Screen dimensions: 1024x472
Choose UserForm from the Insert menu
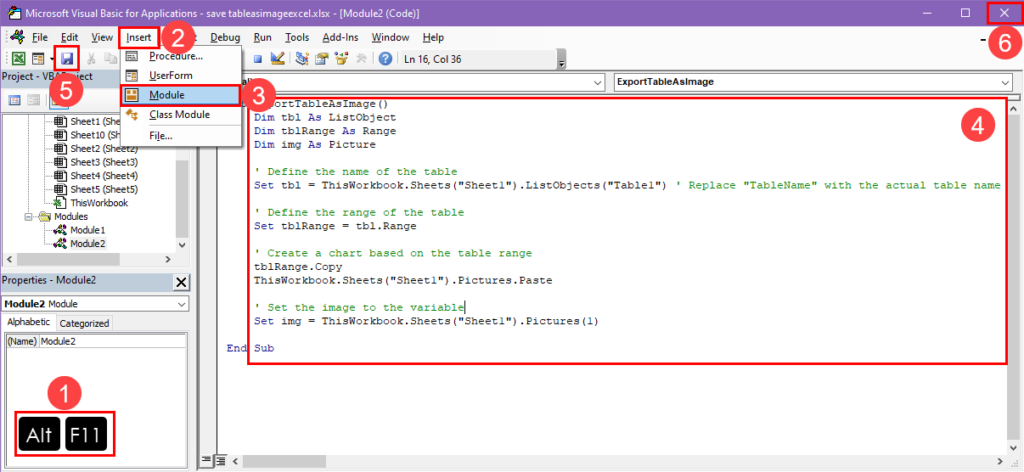(x=181, y=75)
